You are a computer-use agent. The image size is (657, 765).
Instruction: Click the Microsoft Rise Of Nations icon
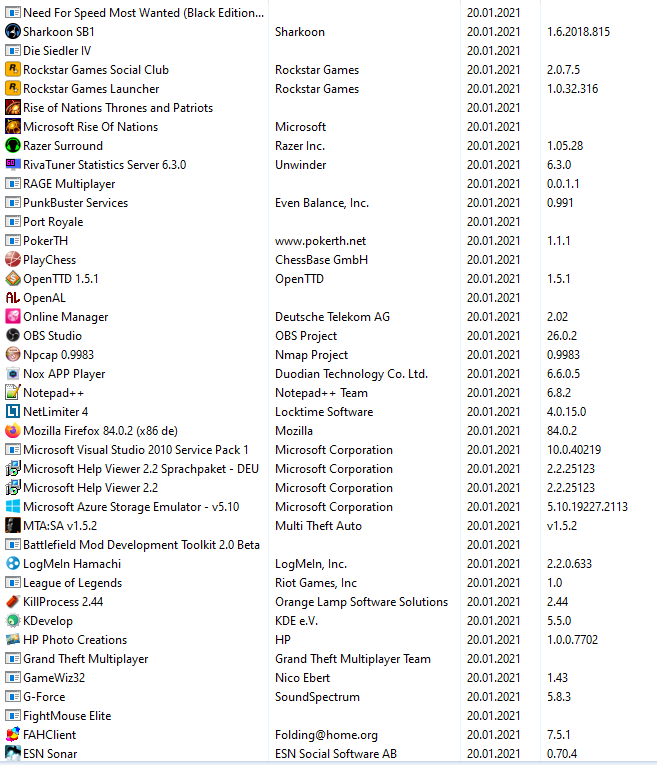point(13,127)
